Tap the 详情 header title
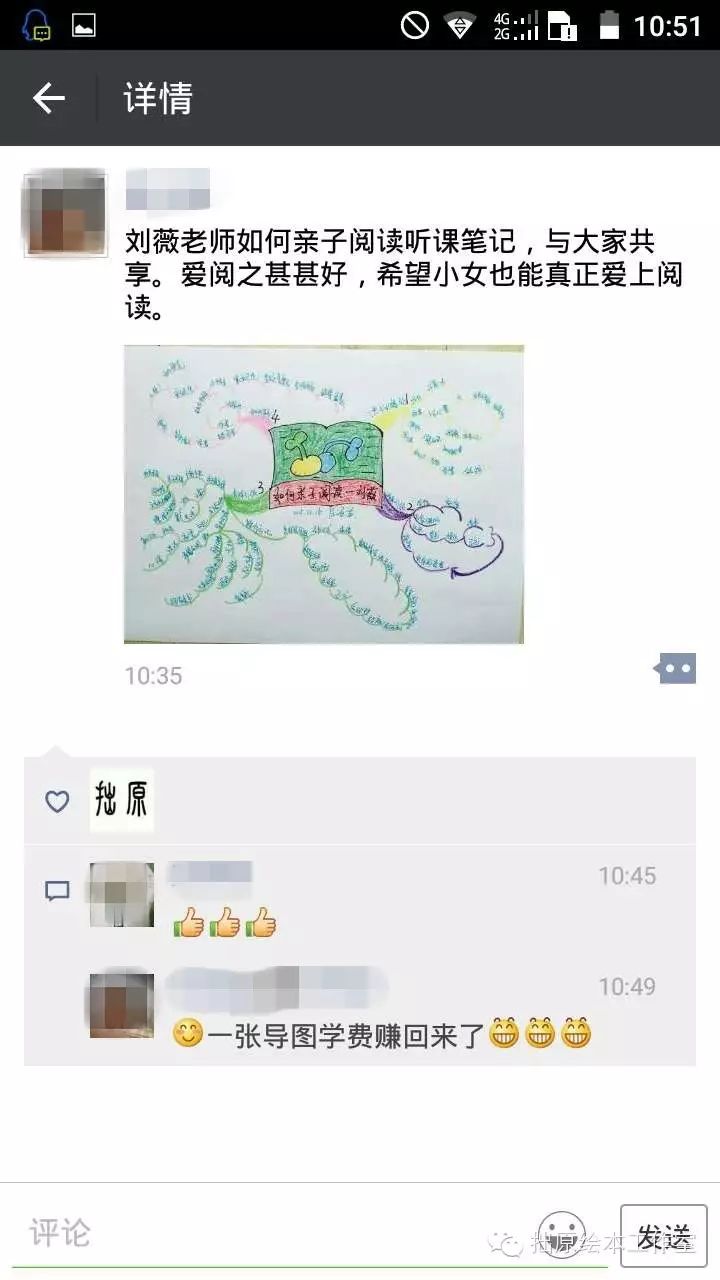Screen dimensions: 720x1280 (158, 98)
